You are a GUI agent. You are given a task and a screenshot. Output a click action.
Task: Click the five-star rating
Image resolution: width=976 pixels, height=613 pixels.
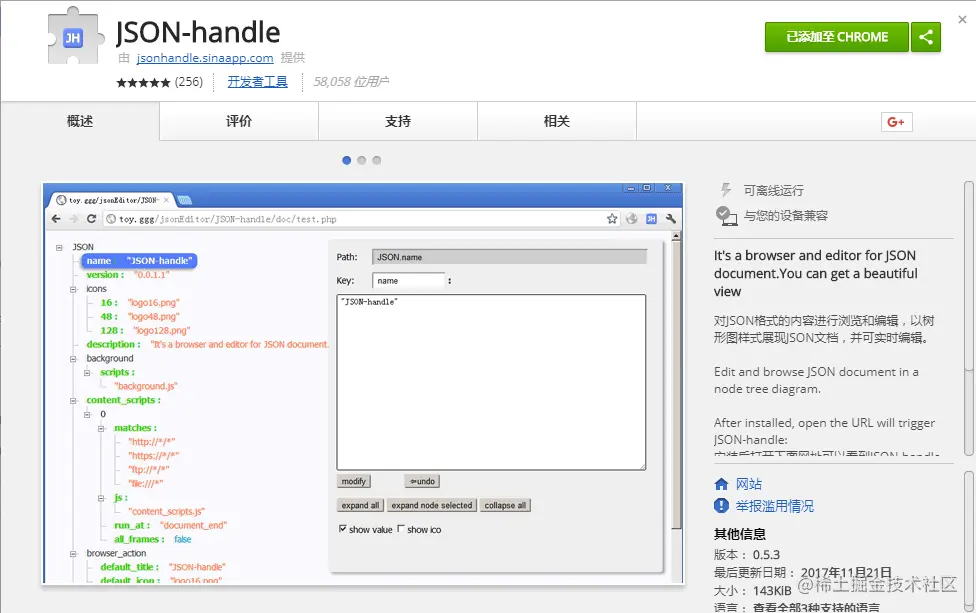point(143,82)
